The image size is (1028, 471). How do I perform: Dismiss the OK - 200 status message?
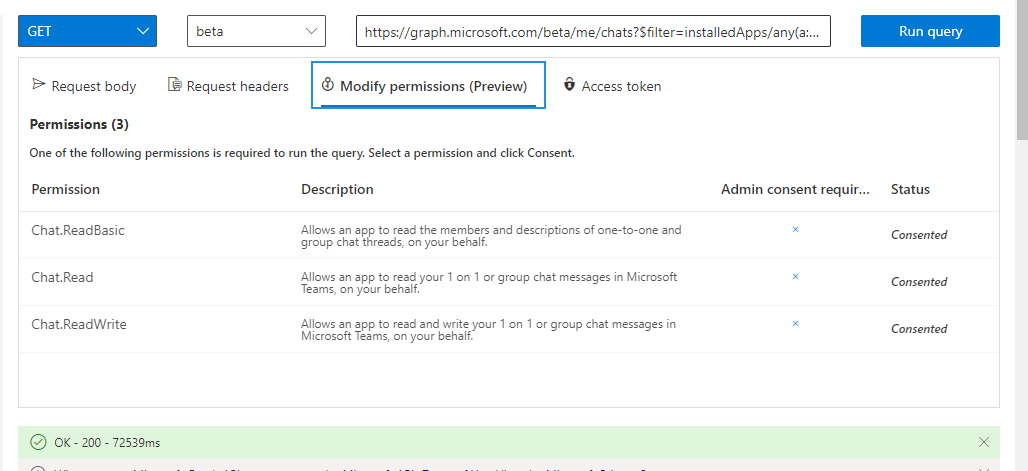tap(983, 442)
